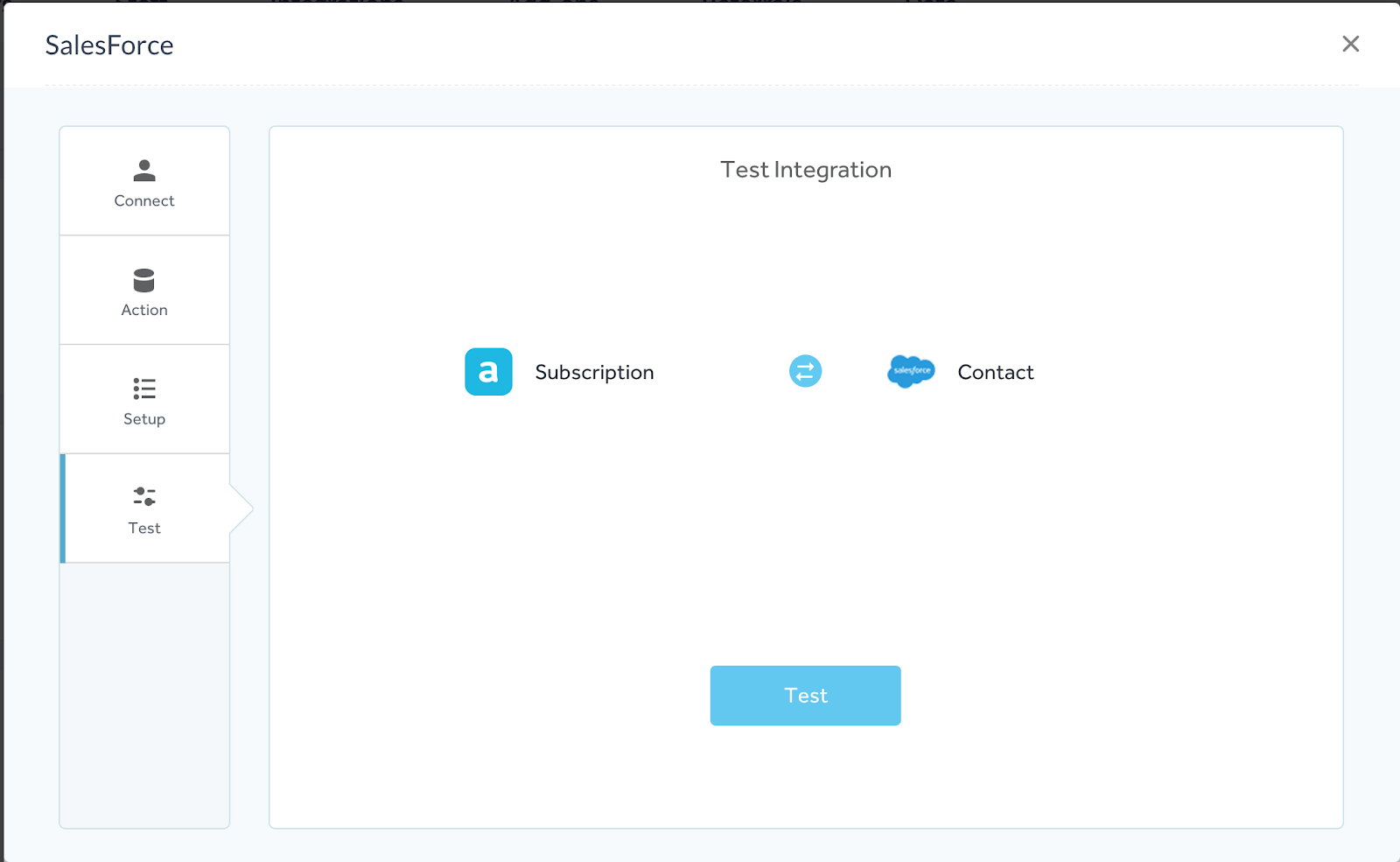Image resolution: width=1400 pixels, height=862 pixels.
Task: Click the Subscription label
Action: (594, 373)
